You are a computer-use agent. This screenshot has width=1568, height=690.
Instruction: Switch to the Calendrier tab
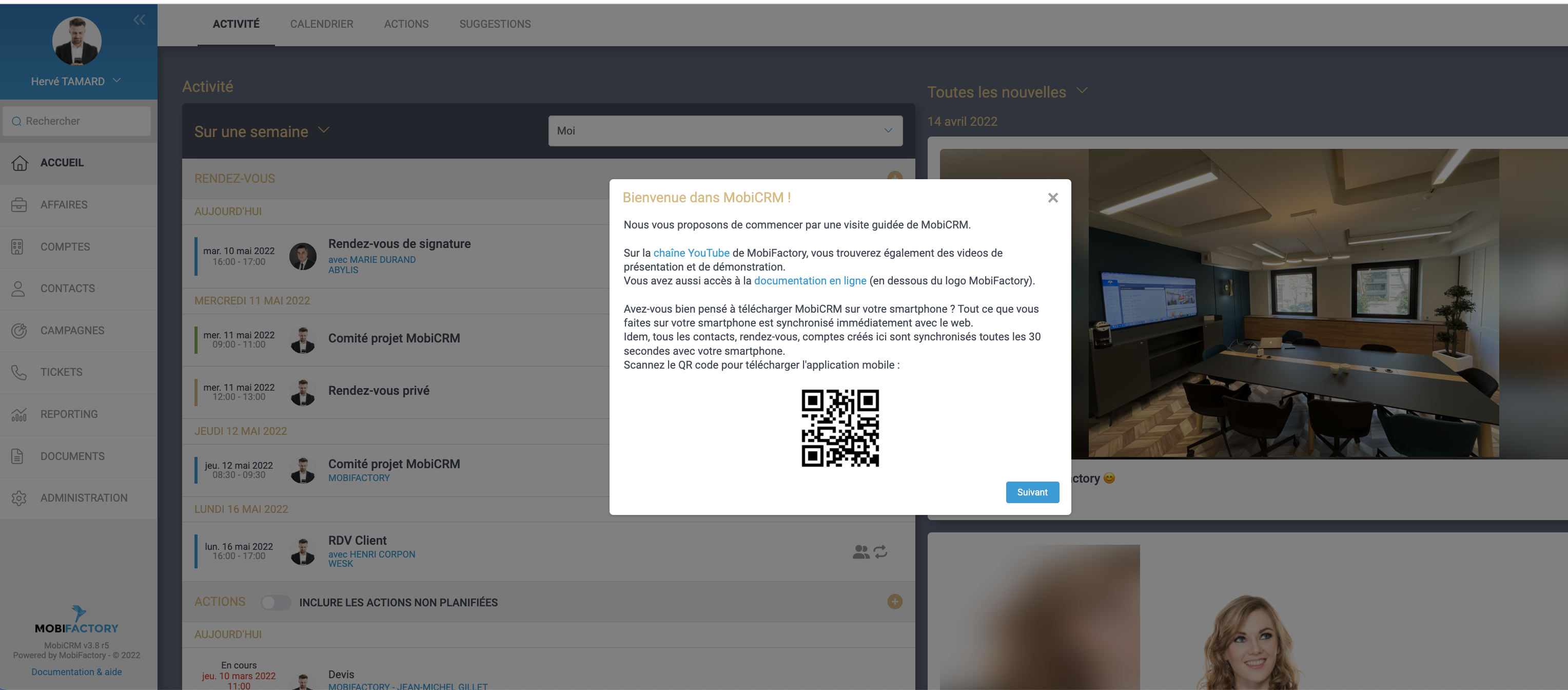pyautogui.click(x=321, y=24)
